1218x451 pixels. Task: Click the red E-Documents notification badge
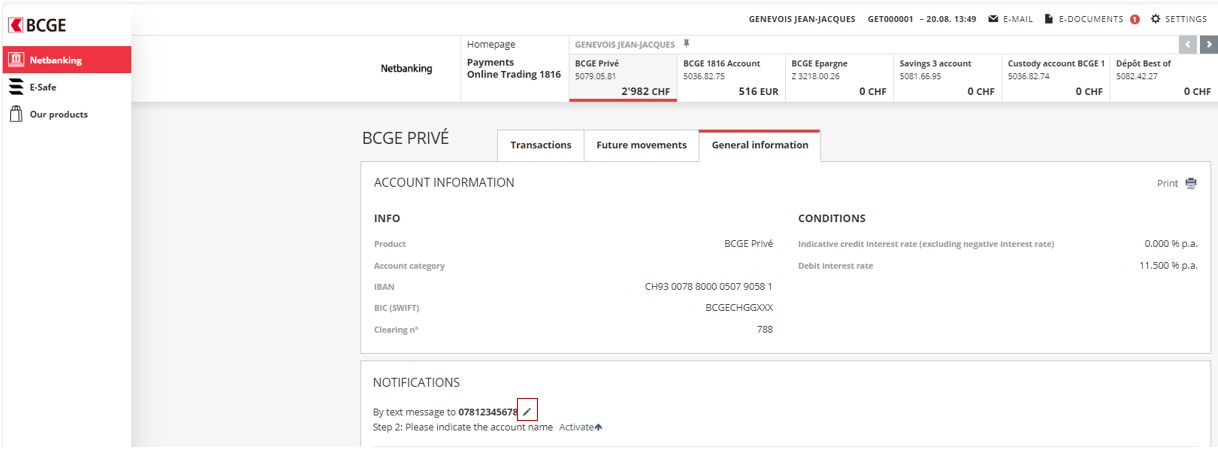1135,19
